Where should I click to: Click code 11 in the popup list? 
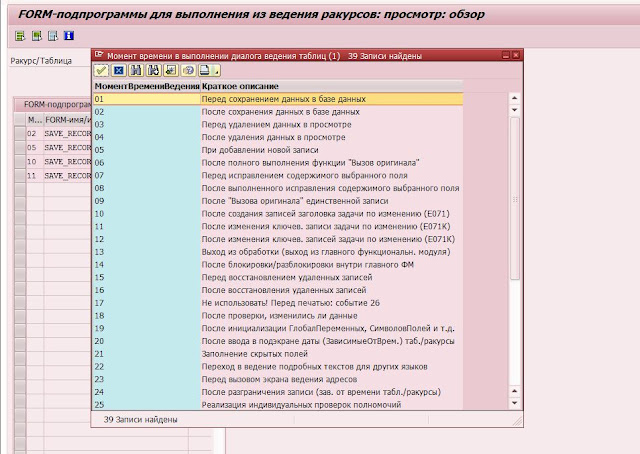coord(99,227)
